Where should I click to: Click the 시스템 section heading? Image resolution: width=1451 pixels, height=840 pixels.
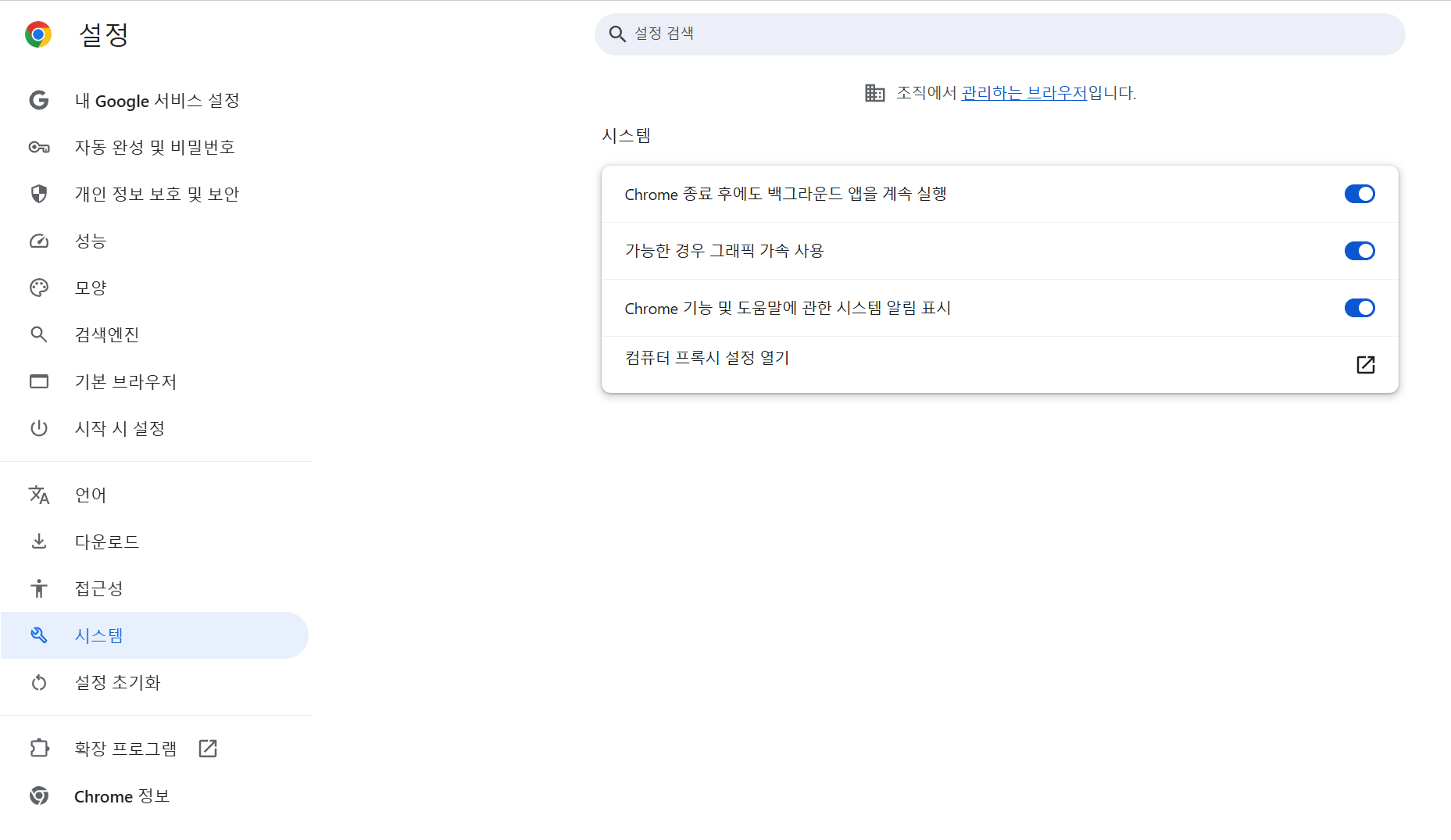[627, 135]
